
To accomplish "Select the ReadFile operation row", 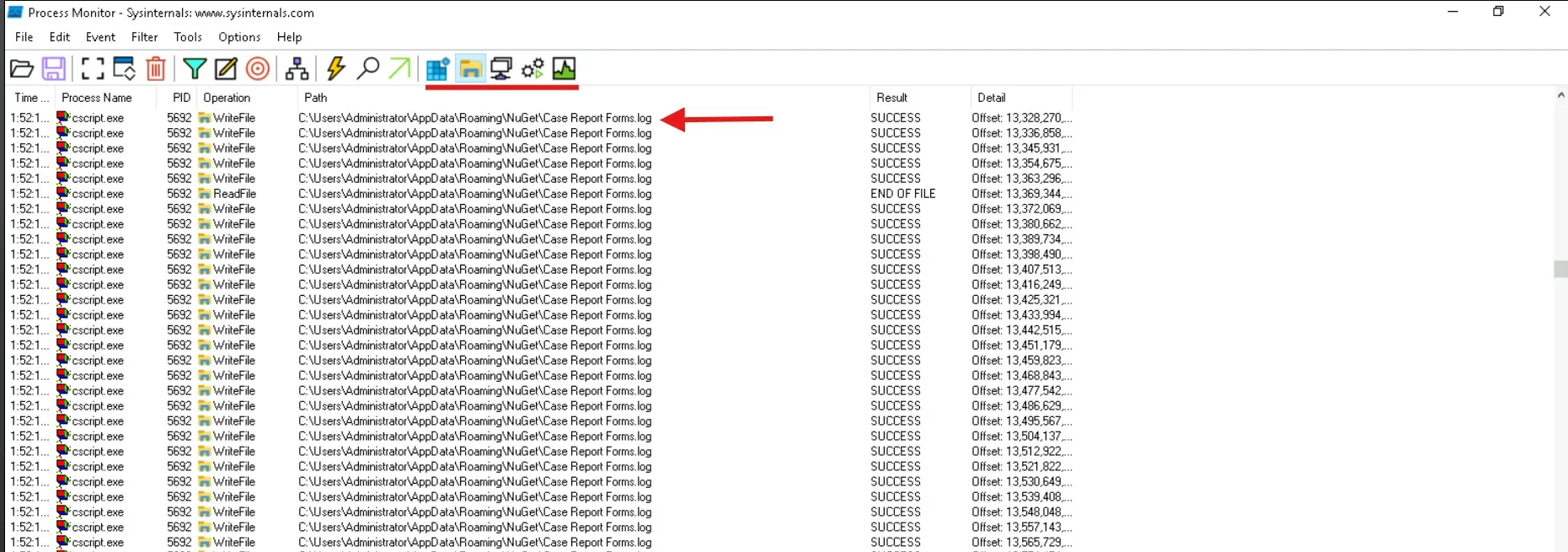I will click(x=539, y=194).
